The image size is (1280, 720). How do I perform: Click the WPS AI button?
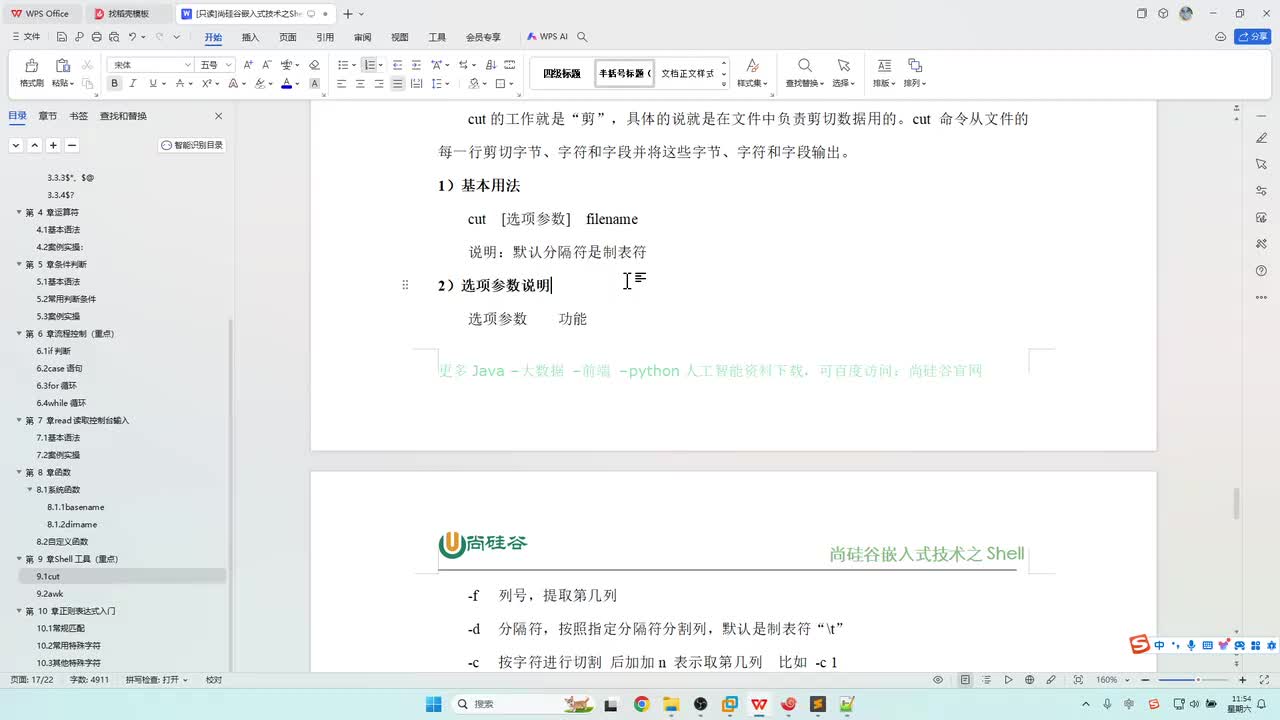(547, 37)
